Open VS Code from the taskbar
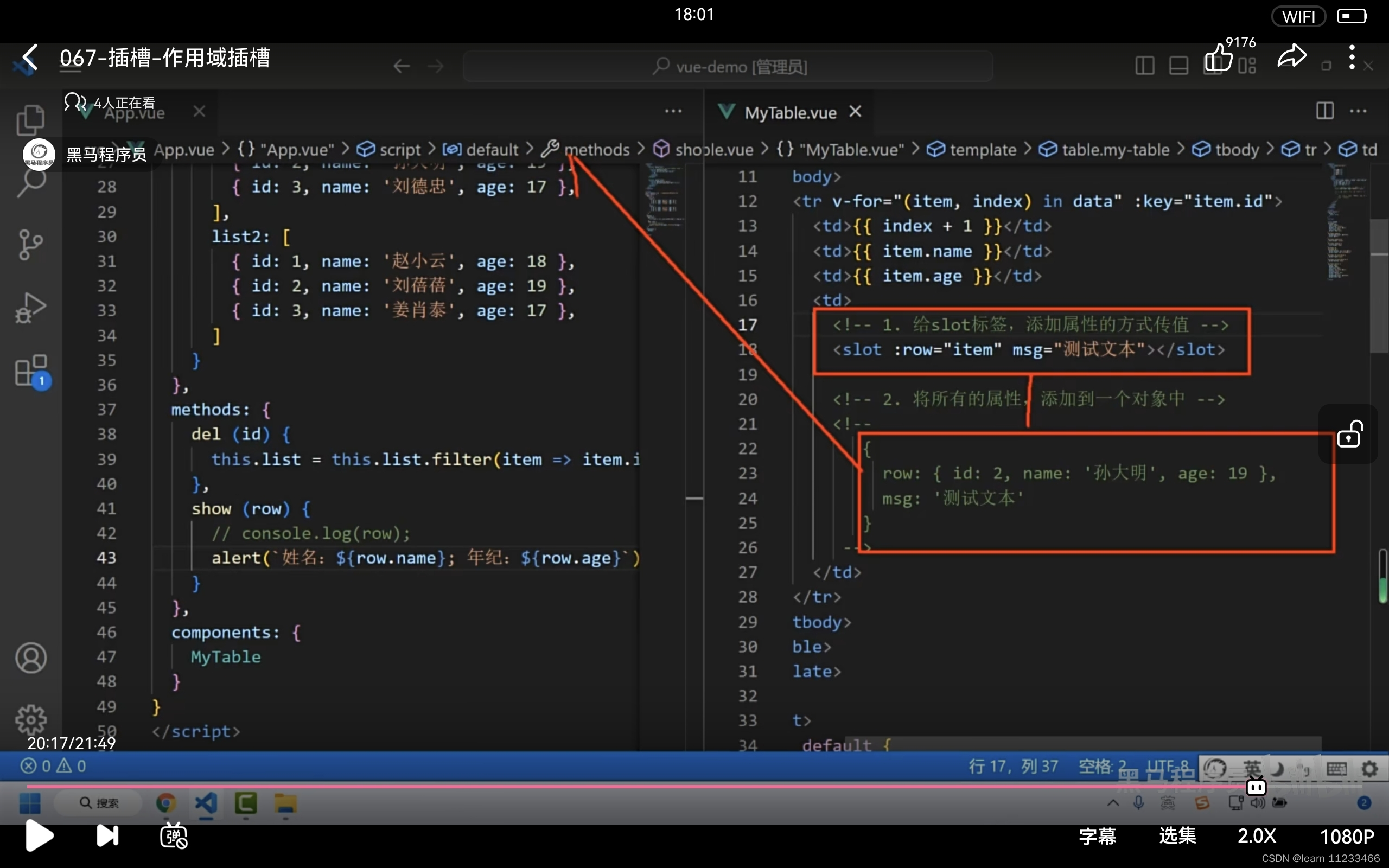The height and width of the screenshot is (868, 1389). coord(206,802)
